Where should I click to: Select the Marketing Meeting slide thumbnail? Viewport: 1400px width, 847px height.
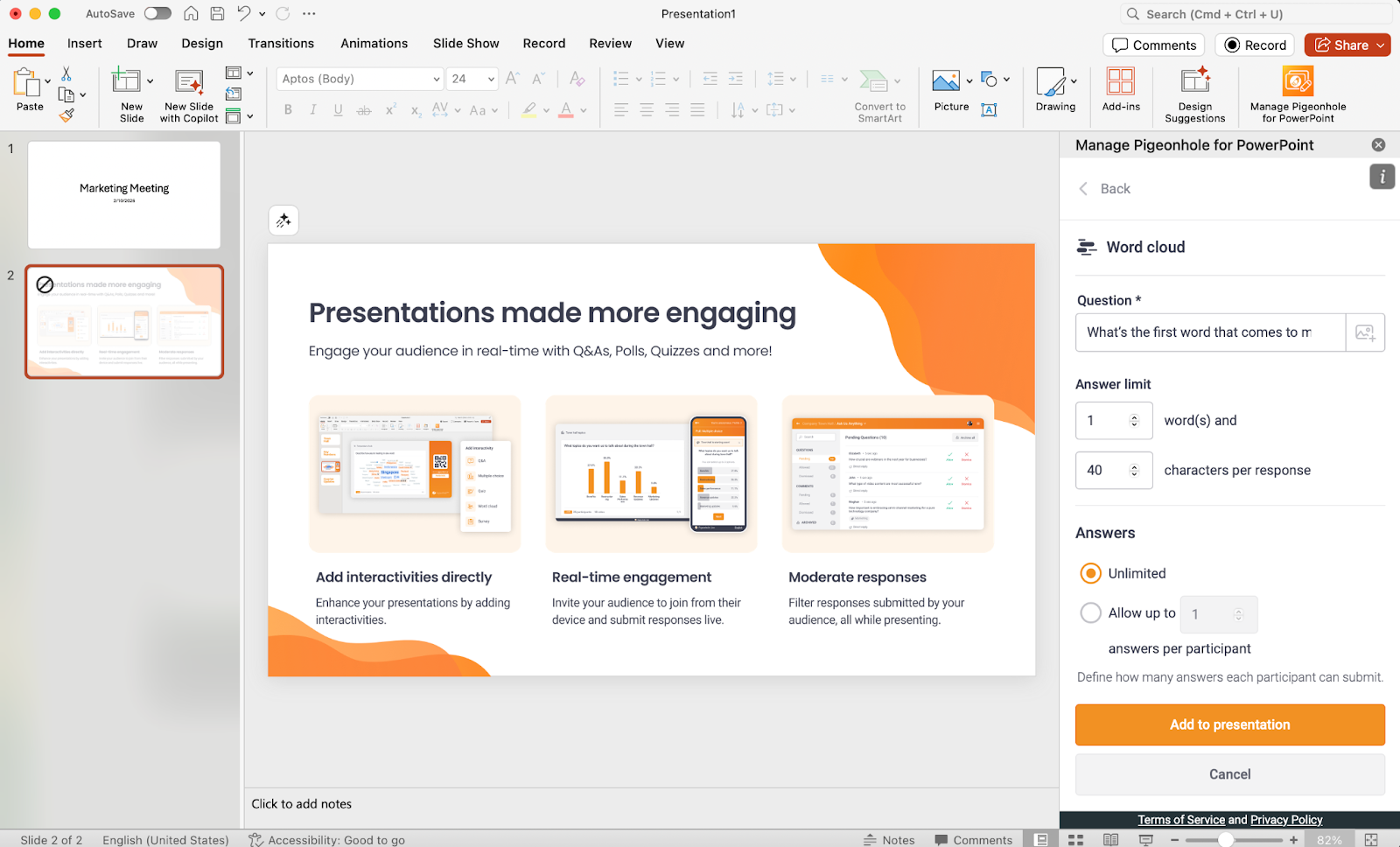(124, 195)
